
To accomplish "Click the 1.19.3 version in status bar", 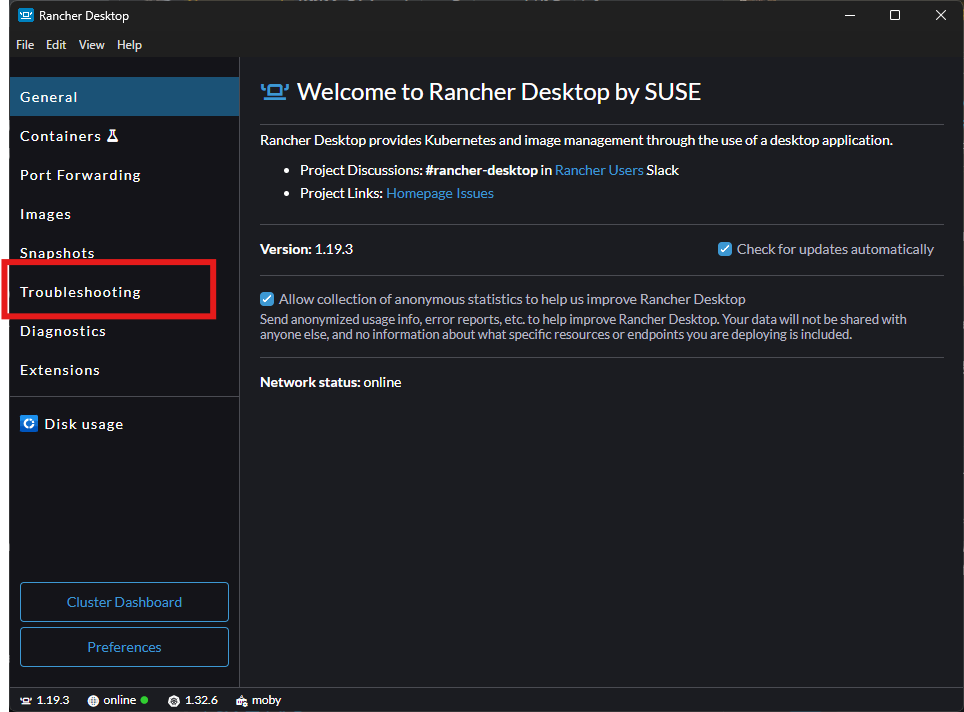I will [x=53, y=700].
